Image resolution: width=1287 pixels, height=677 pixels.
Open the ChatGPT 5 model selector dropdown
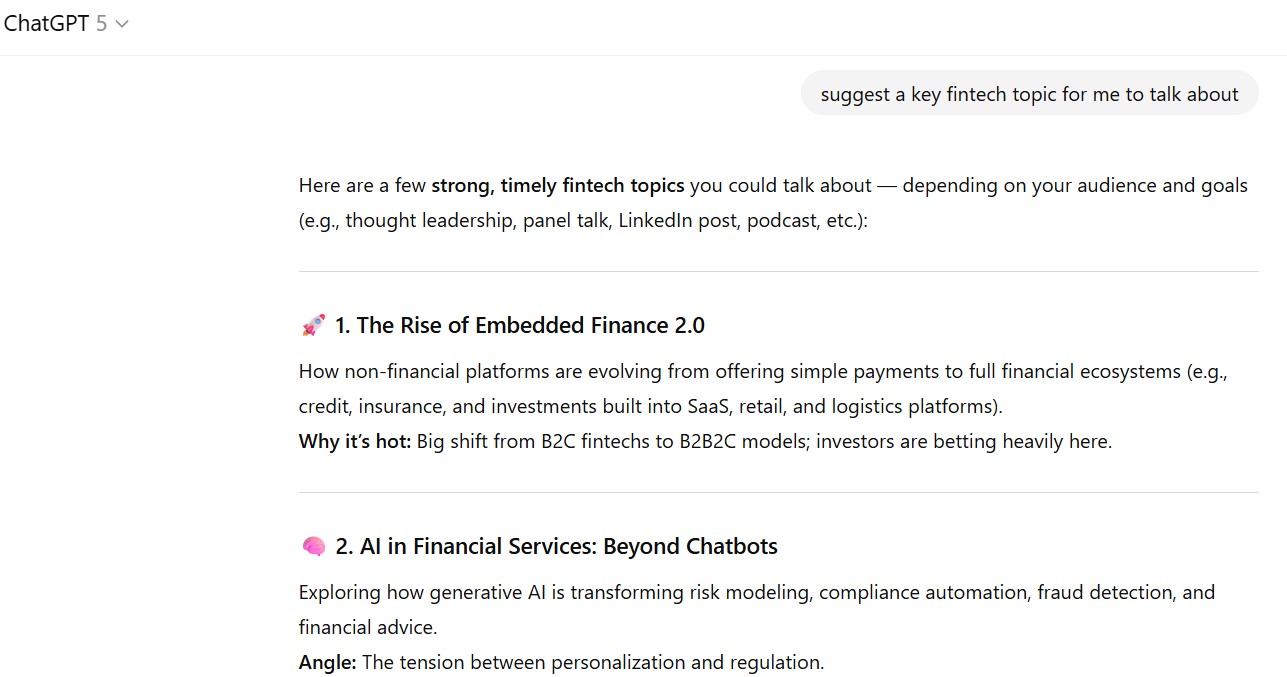tap(66, 24)
